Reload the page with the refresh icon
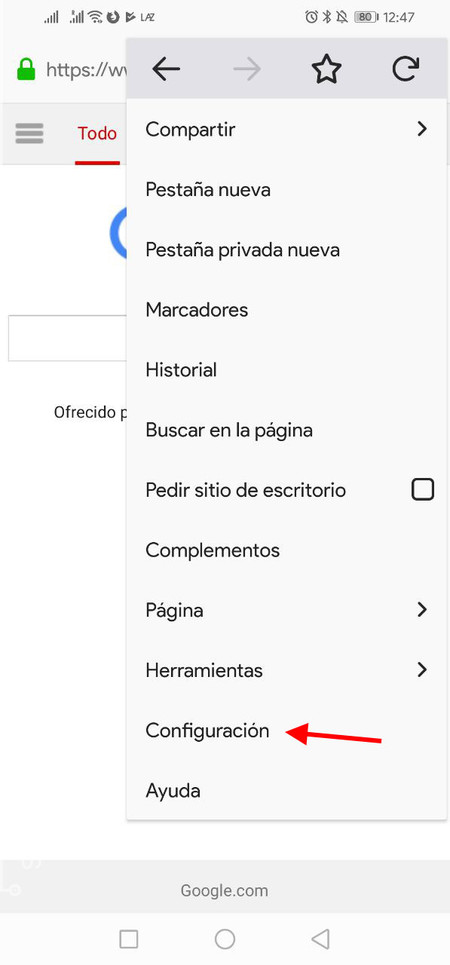Screen dimensions: 450x965 coord(406,70)
